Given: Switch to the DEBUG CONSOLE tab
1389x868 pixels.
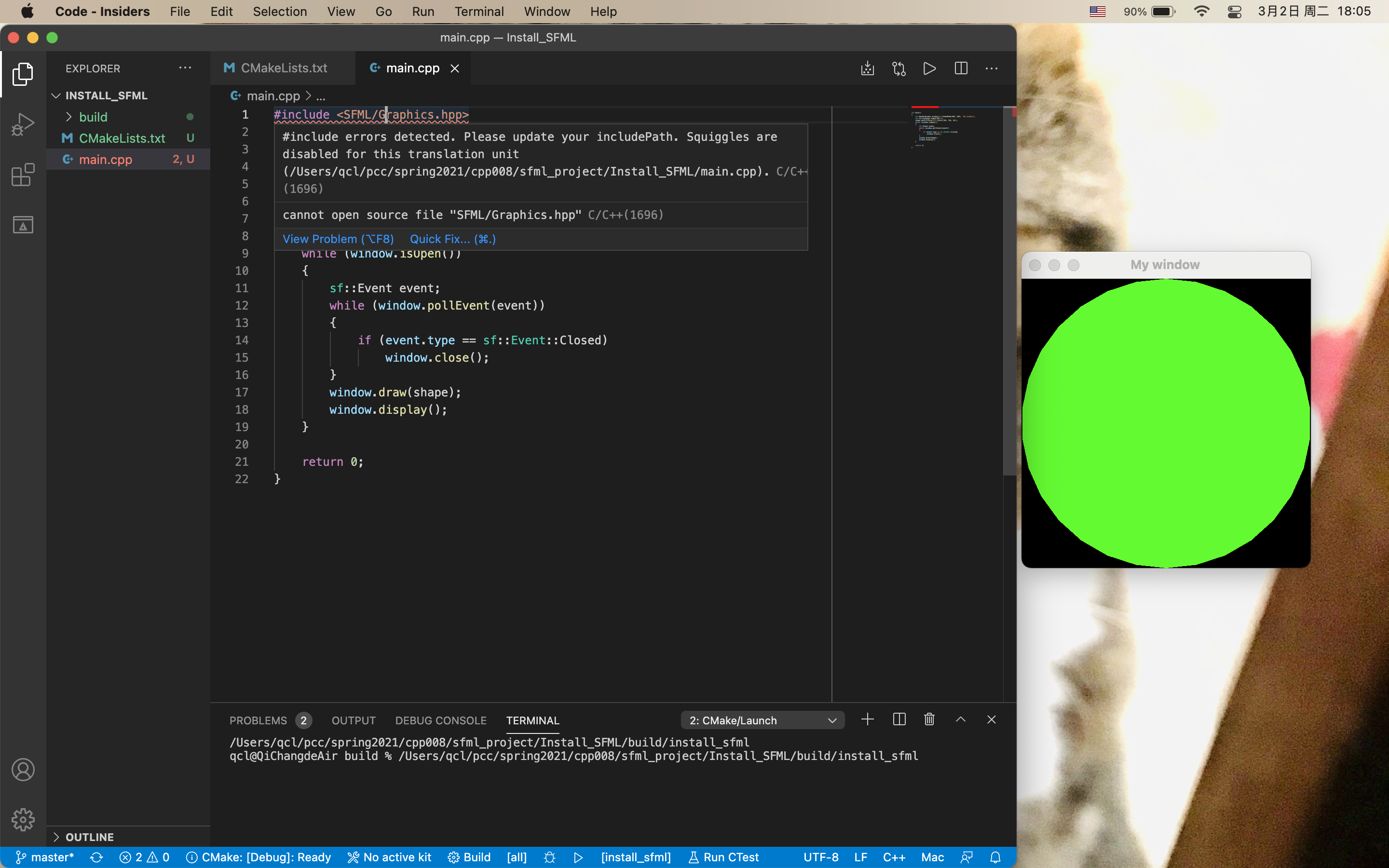Looking at the screenshot, I should (x=441, y=720).
